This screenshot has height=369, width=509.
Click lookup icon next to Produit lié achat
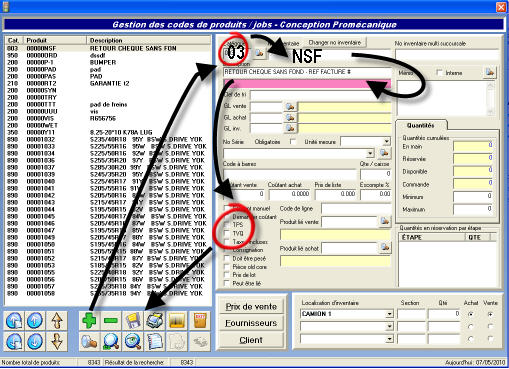[385, 247]
